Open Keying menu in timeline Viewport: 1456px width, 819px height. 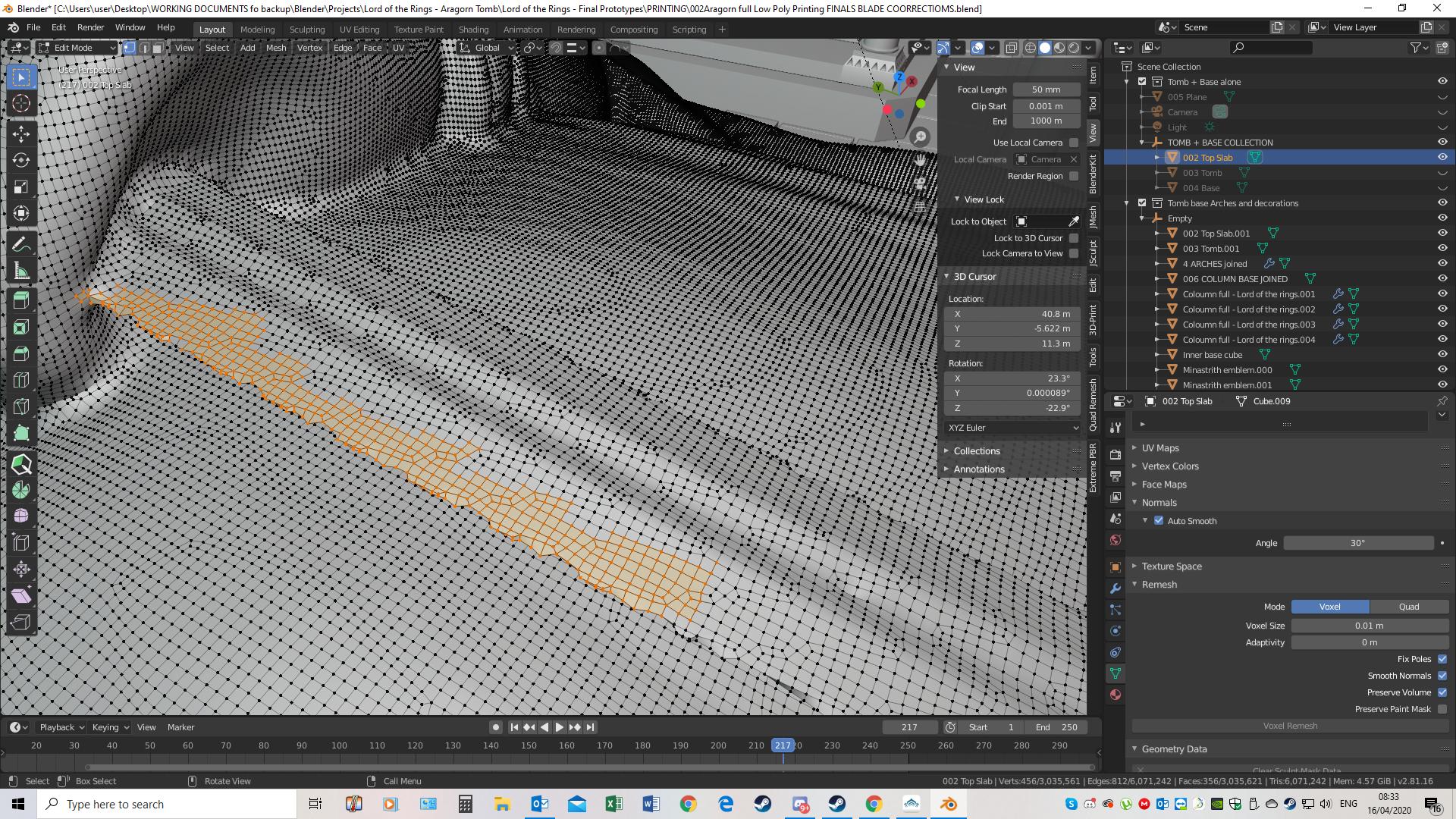(109, 727)
